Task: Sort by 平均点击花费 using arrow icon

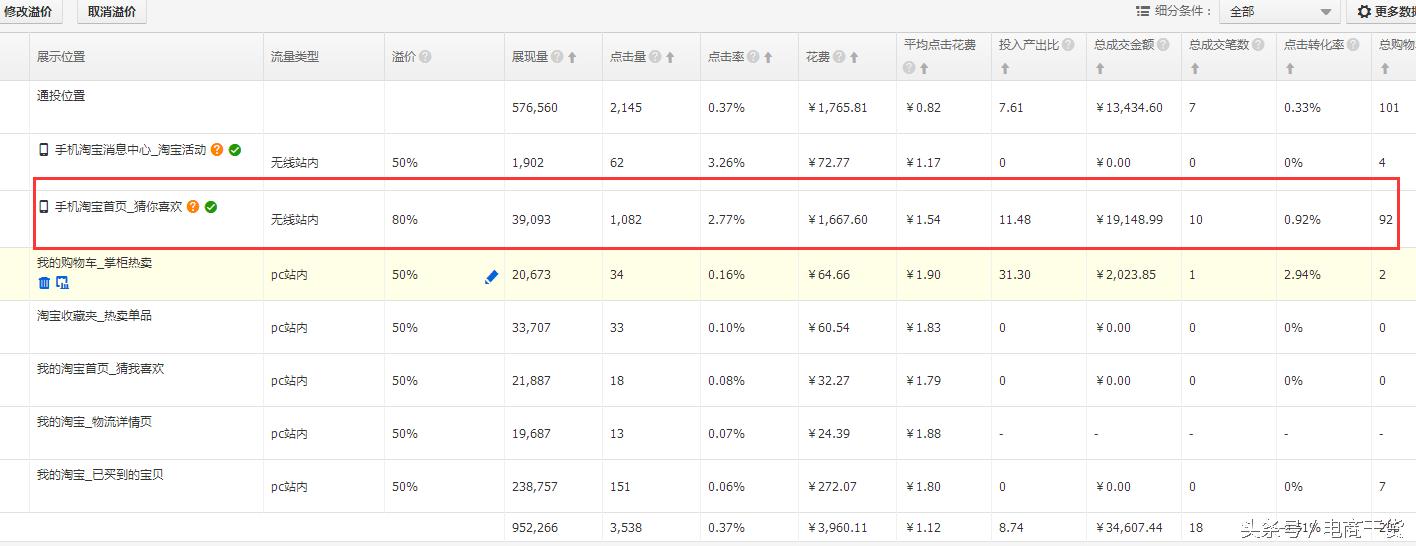Action: pos(924,68)
